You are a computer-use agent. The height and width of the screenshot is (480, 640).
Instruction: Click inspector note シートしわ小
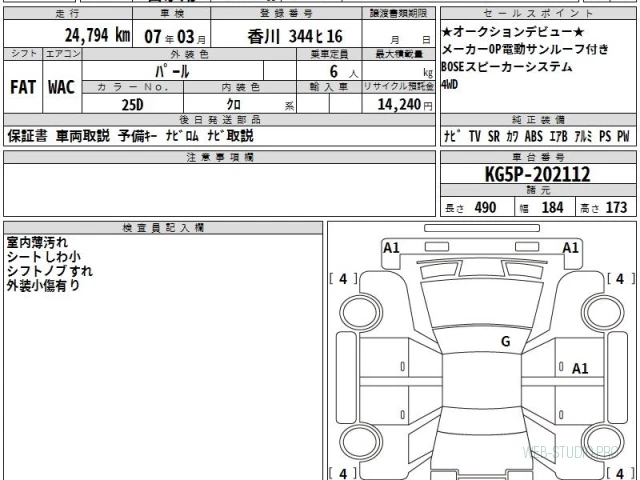tap(43, 257)
